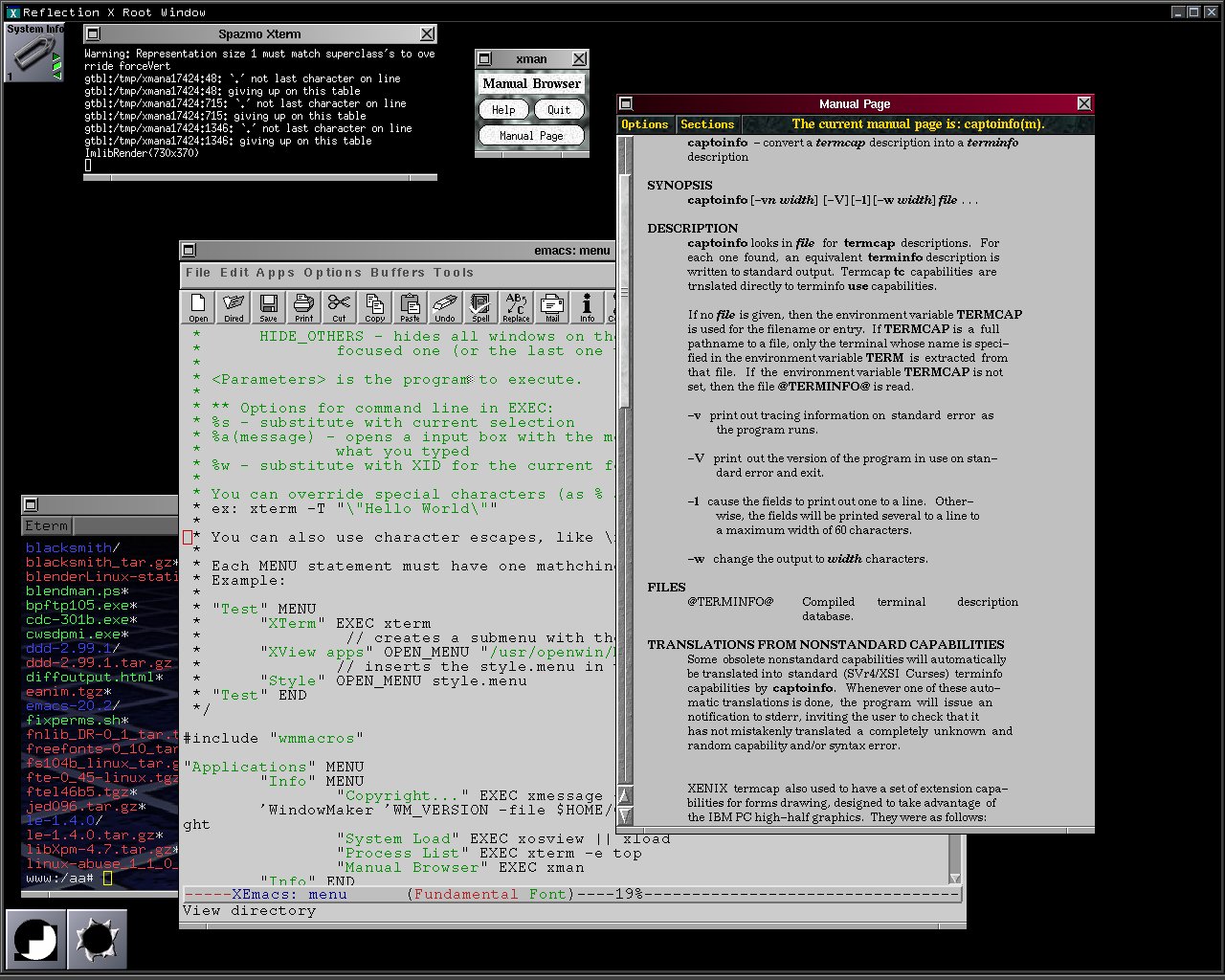The image size is (1225, 980).
Task: Close the Spazmo Xterm window
Action: coord(428,34)
